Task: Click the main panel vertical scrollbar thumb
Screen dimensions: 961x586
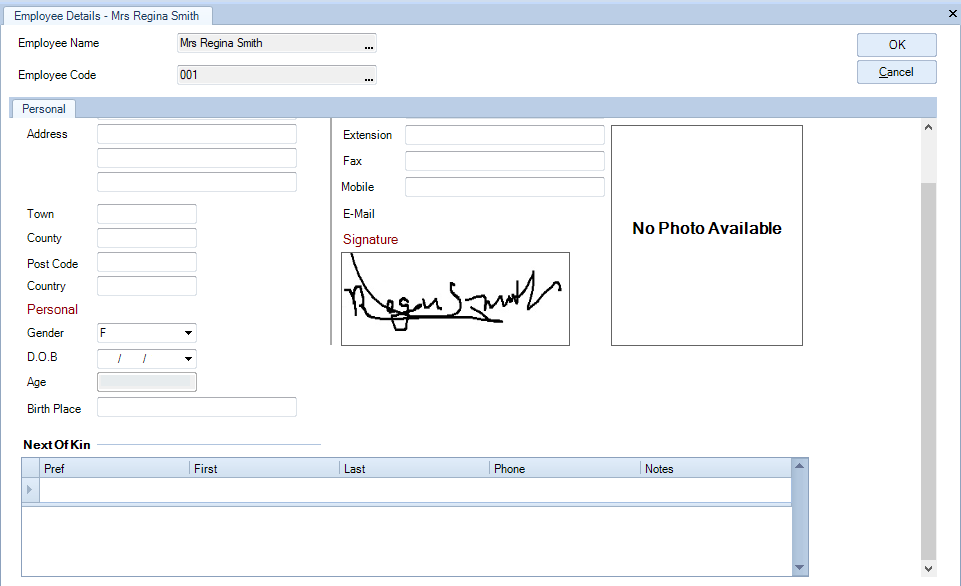Action: (929, 371)
